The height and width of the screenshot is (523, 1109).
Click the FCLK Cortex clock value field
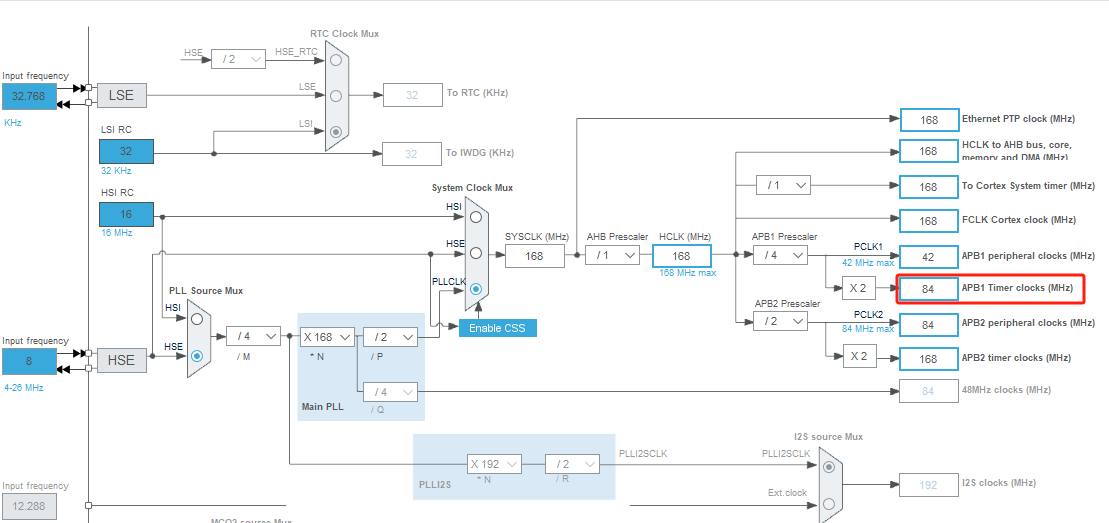[x=929, y=221]
